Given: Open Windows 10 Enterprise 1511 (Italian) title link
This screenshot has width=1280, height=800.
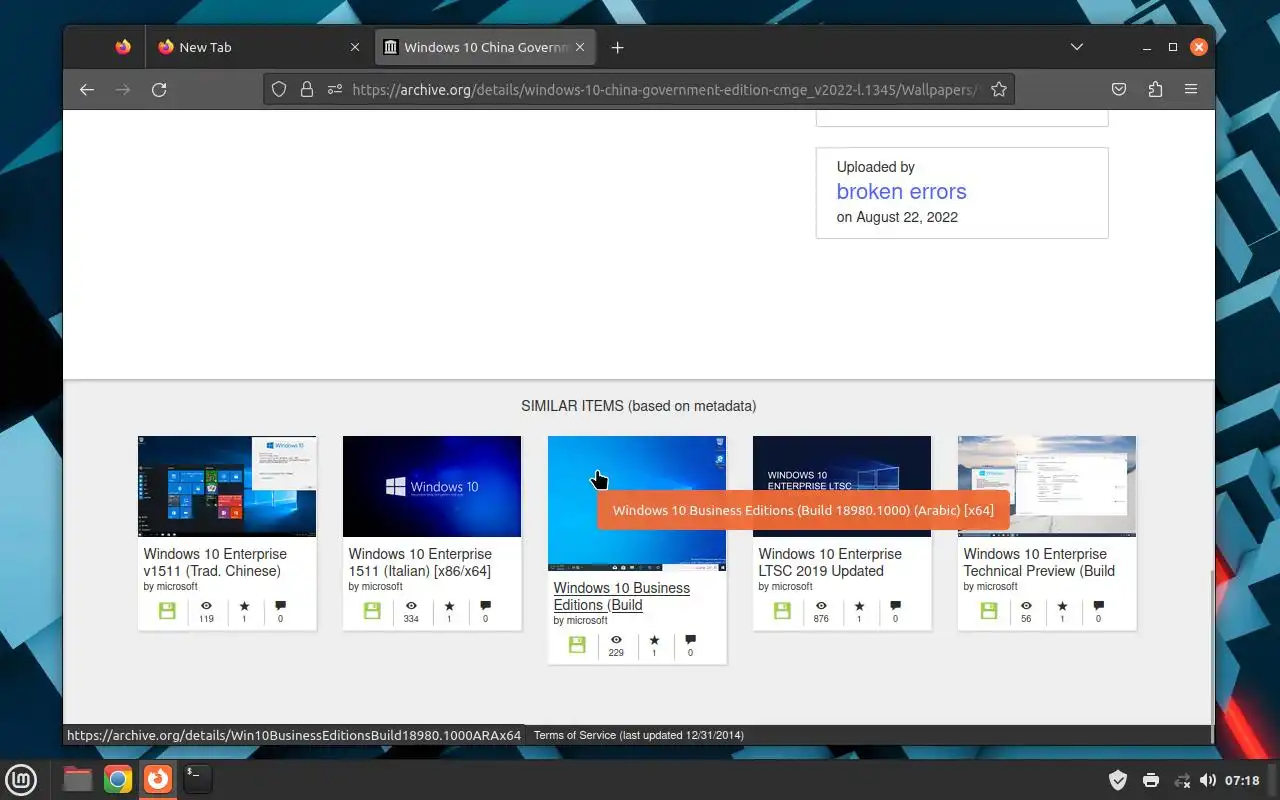Looking at the screenshot, I should [420, 562].
